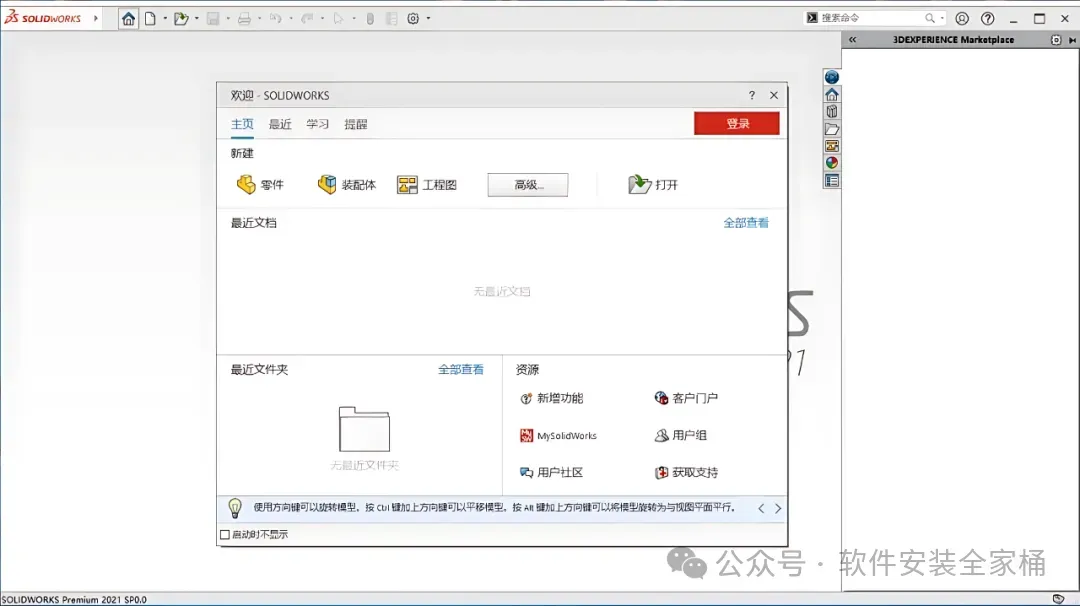
Task: Close the welcome SOLIDWORKS dialog
Action: tap(774, 95)
